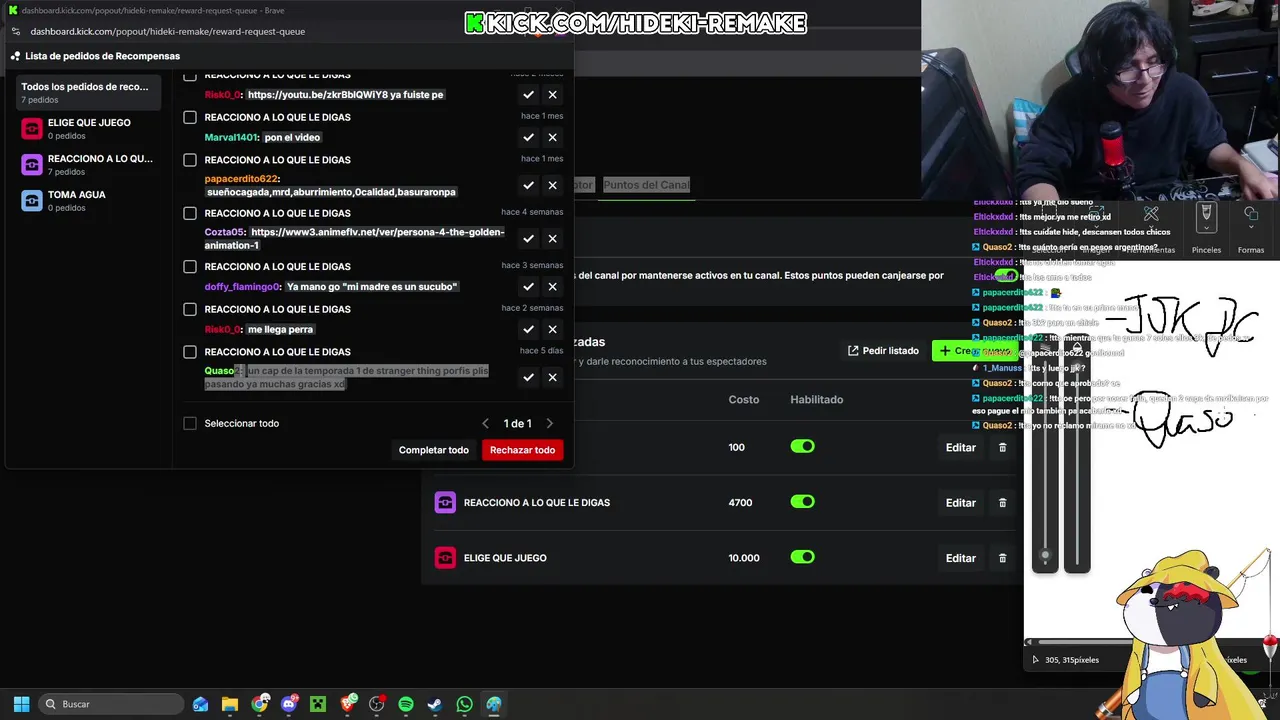Approve Risk0_0's youtu.be link request
The height and width of the screenshot is (720, 1280).
[528, 95]
